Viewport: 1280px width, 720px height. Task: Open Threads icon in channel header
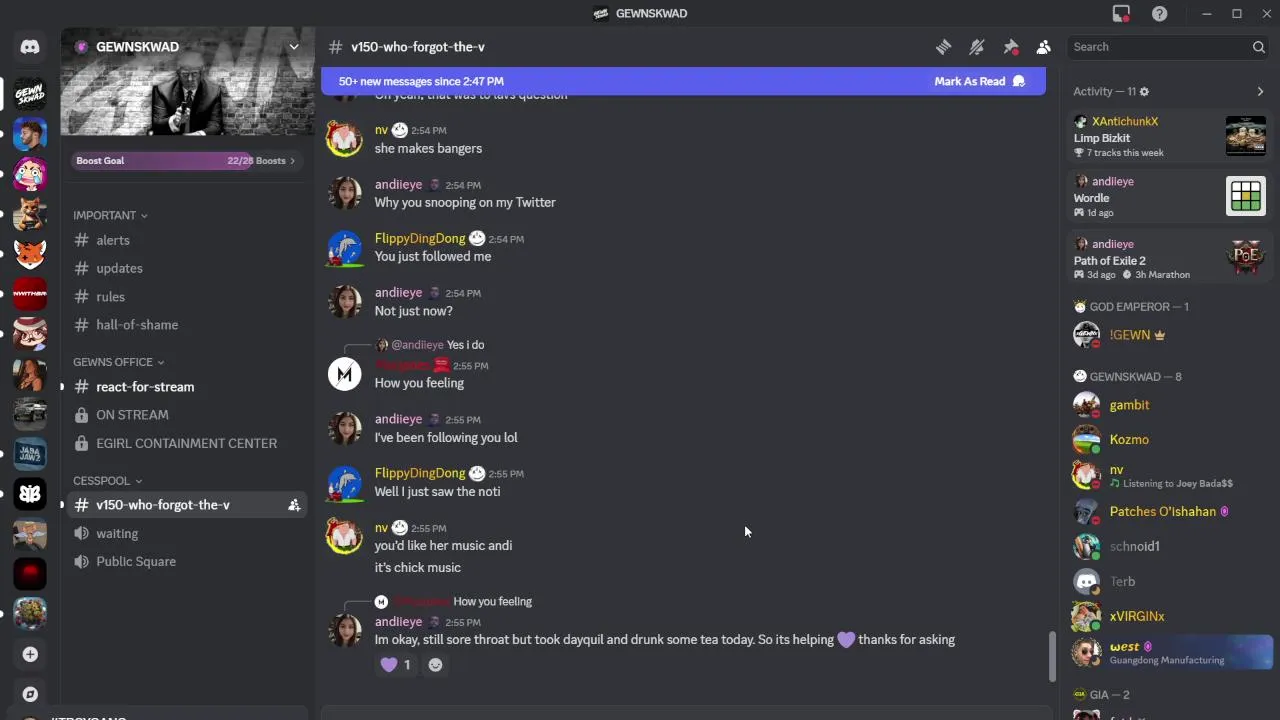(x=943, y=47)
